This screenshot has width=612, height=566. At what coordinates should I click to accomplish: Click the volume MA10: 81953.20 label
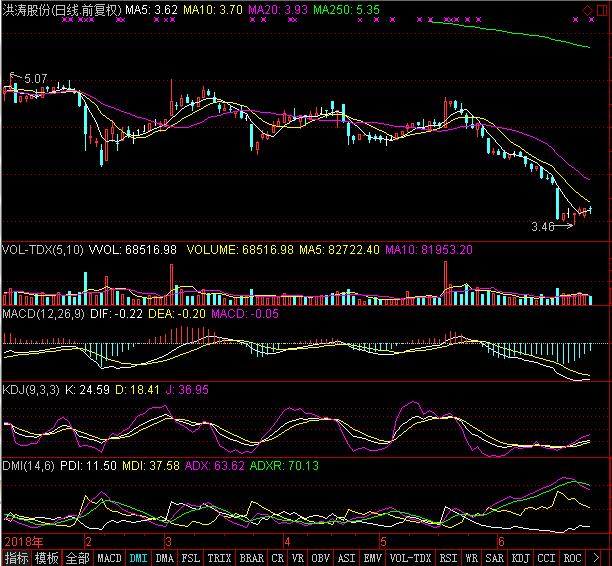coord(429,249)
